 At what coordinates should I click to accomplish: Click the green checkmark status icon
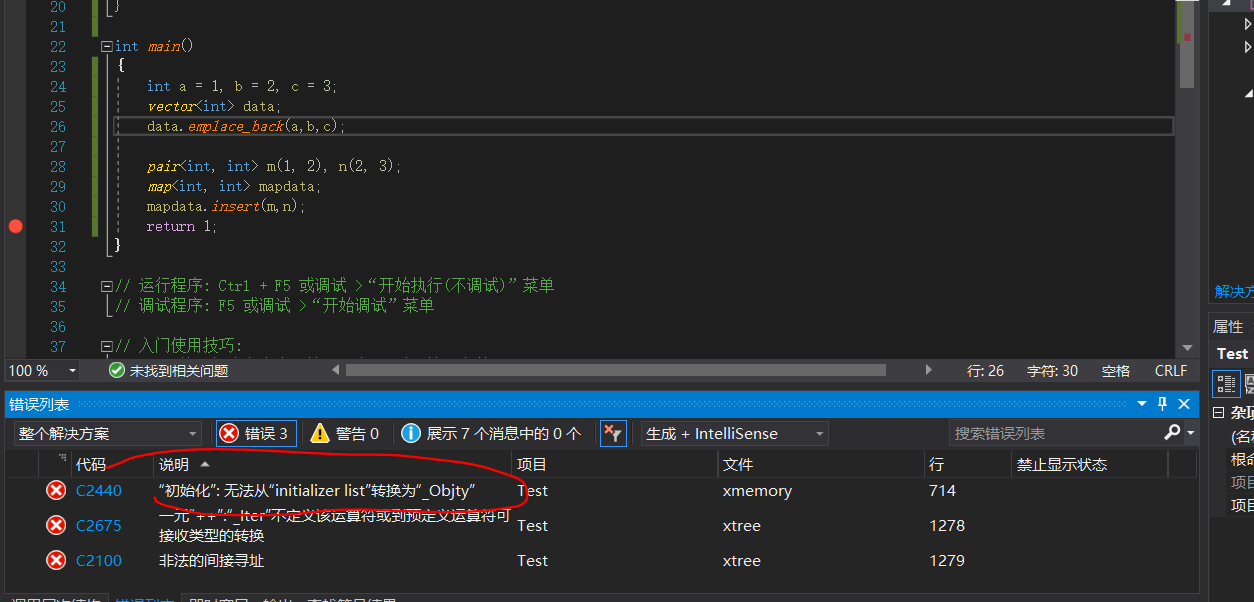[115, 369]
